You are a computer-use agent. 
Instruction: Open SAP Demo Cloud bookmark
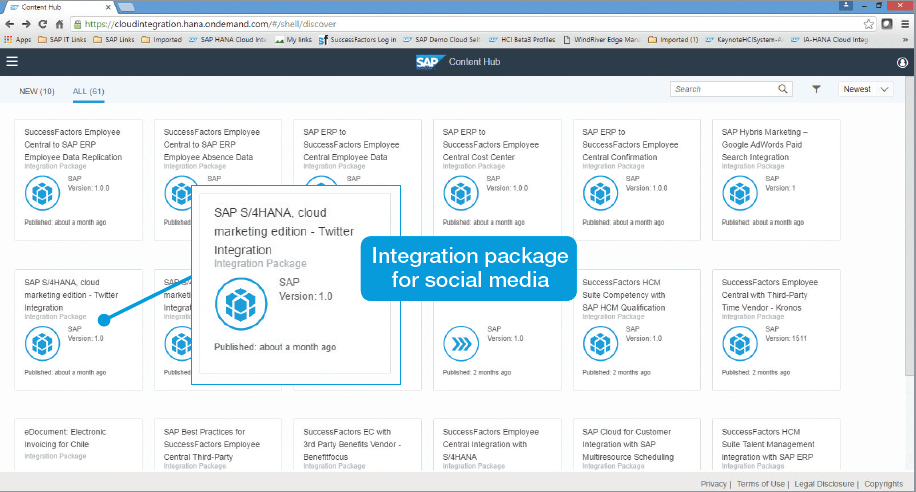coord(442,40)
